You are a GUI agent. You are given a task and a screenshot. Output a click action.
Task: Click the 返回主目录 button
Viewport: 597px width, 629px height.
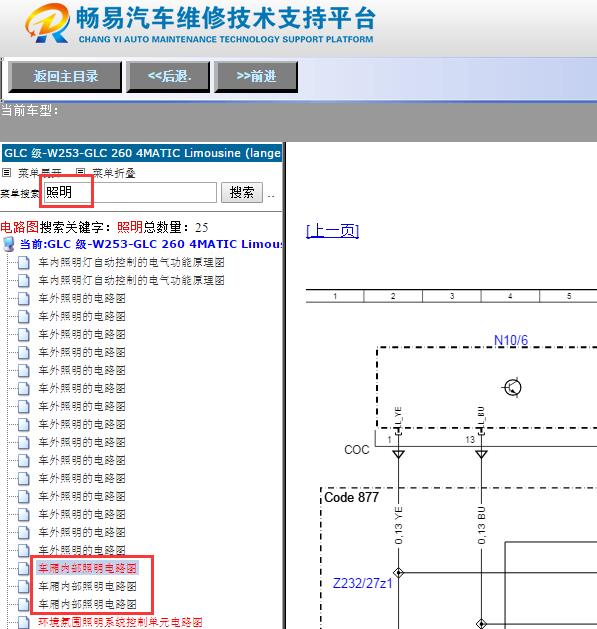tap(65, 77)
